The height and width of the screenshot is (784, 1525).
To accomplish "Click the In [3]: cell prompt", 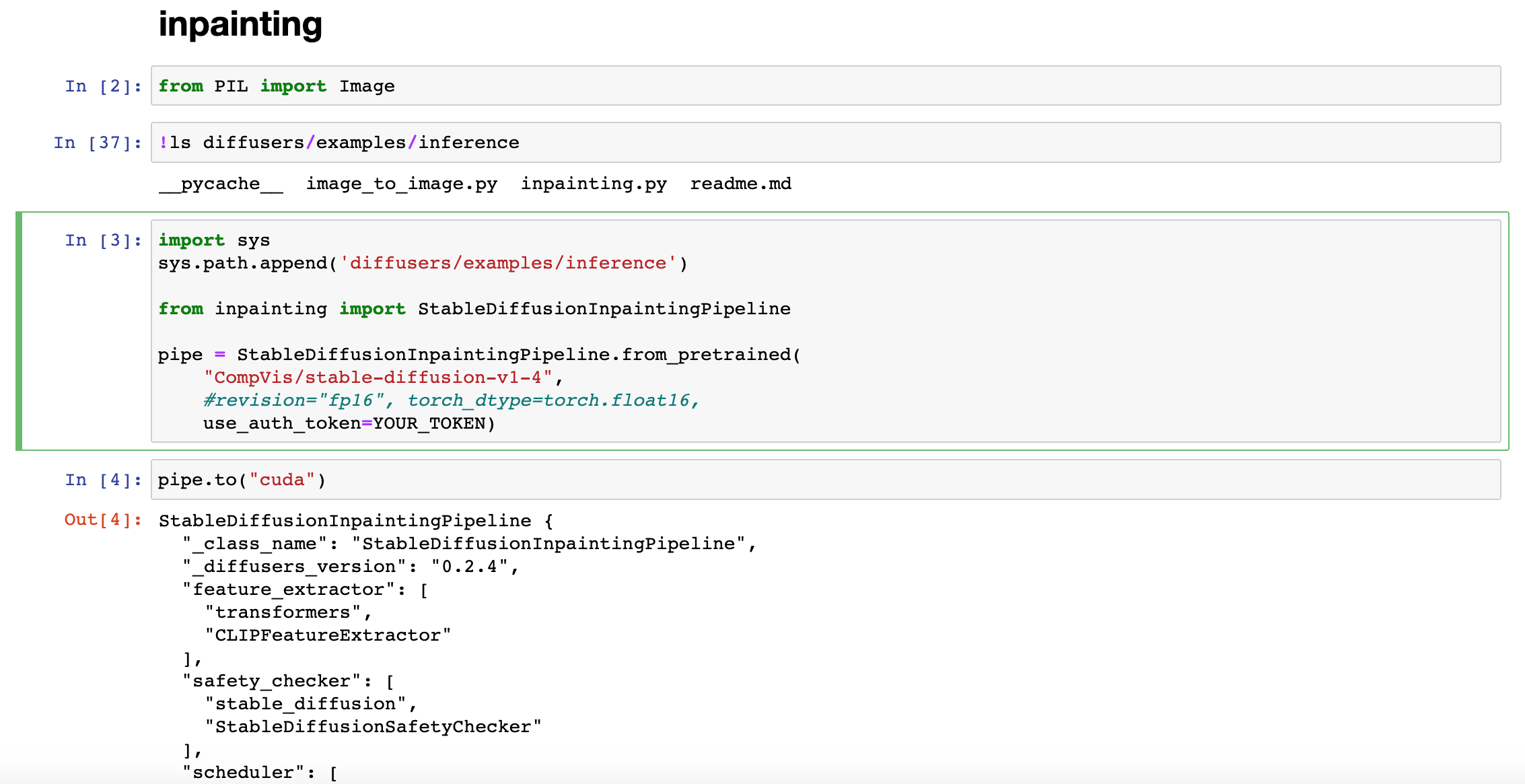I will pyautogui.click(x=103, y=240).
